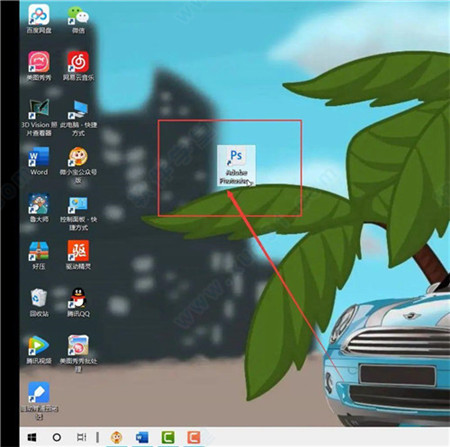Screen dimensions: 450x447
Task: Select the 腾讯QQ penguin icon
Action: [78, 303]
